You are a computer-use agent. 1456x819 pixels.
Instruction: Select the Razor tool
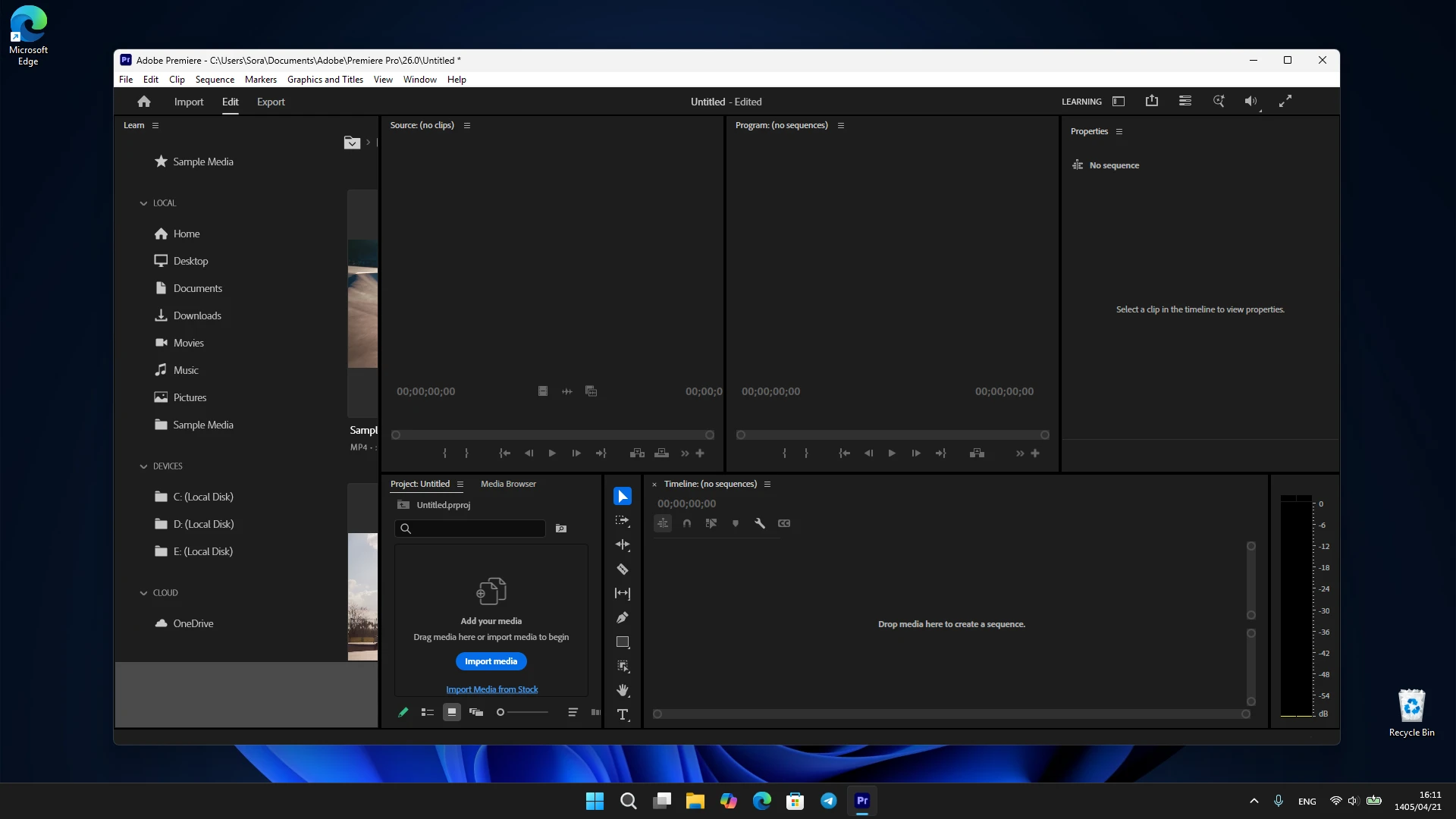pyautogui.click(x=623, y=570)
